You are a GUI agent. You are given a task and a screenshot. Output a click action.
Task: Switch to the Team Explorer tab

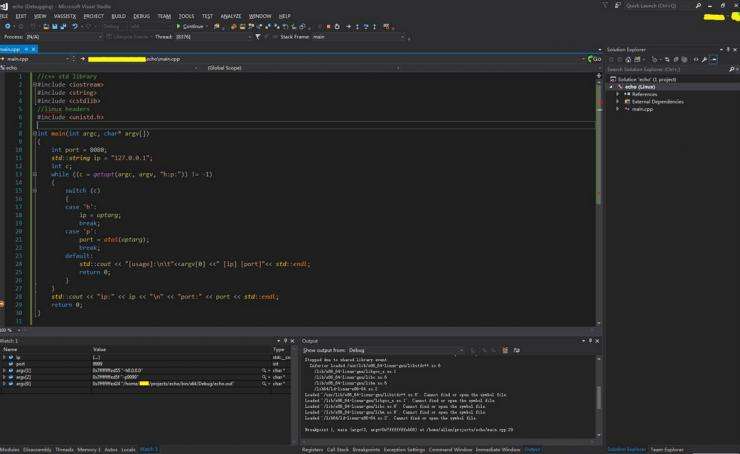click(x=666, y=449)
